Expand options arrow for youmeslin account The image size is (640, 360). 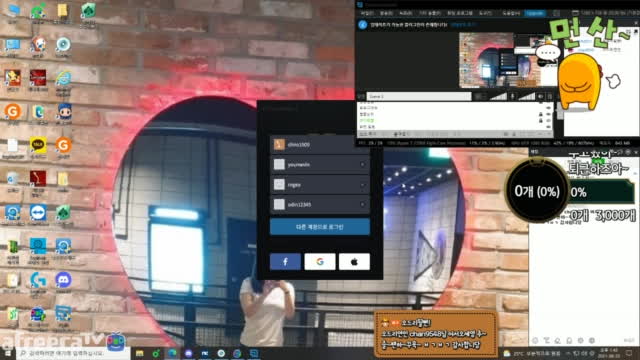click(x=362, y=164)
